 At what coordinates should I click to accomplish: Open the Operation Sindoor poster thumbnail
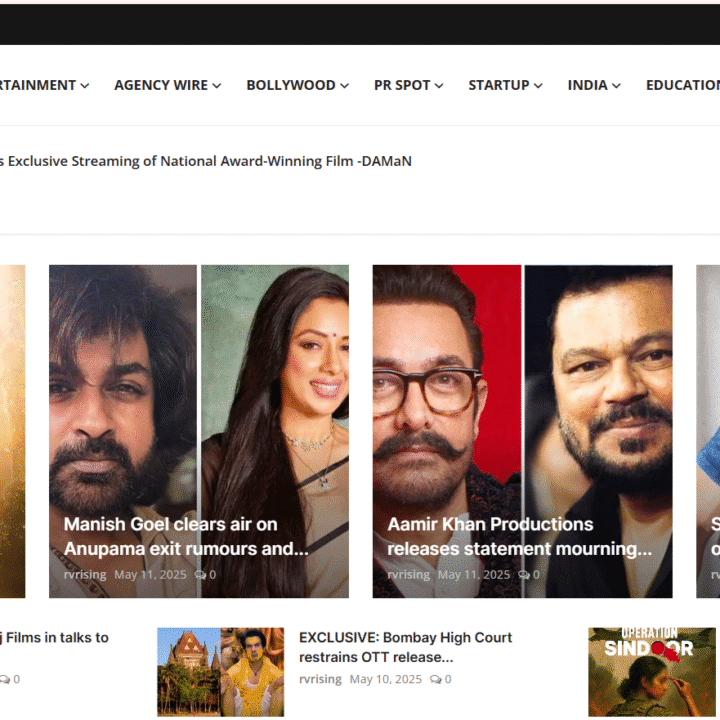pyautogui.click(x=652, y=671)
